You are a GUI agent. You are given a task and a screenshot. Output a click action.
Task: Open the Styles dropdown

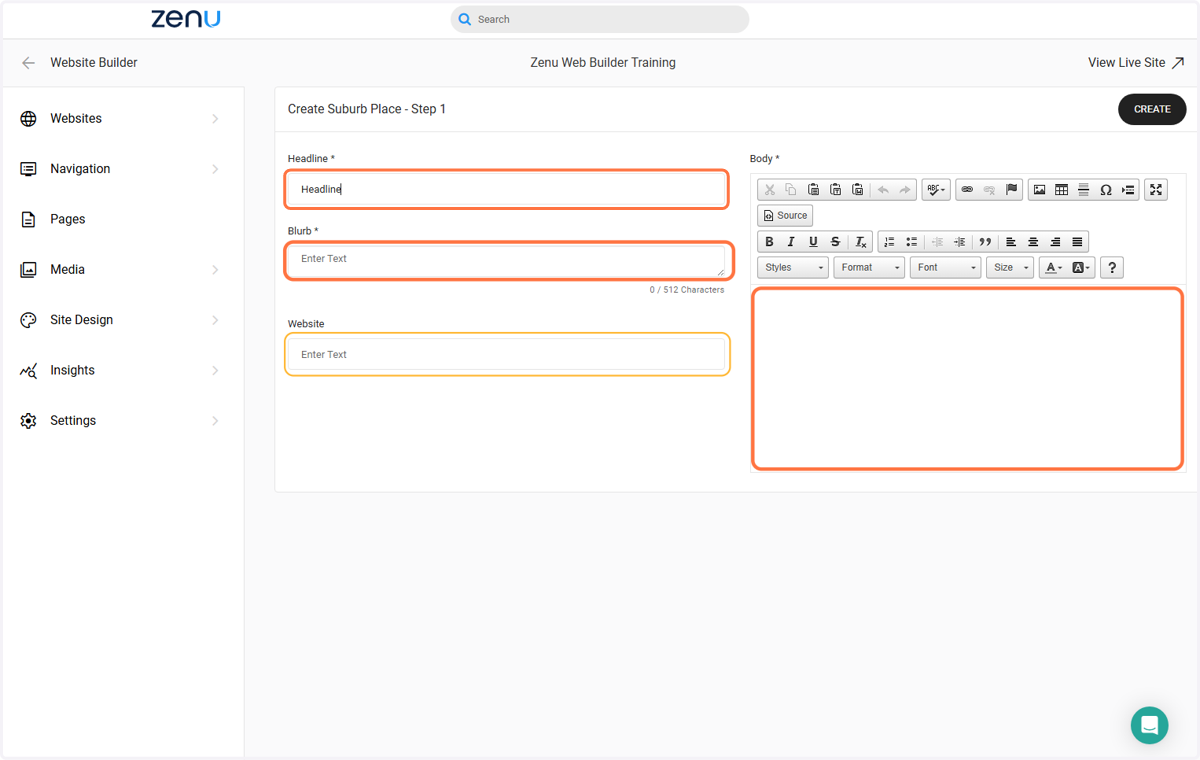tap(793, 267)
